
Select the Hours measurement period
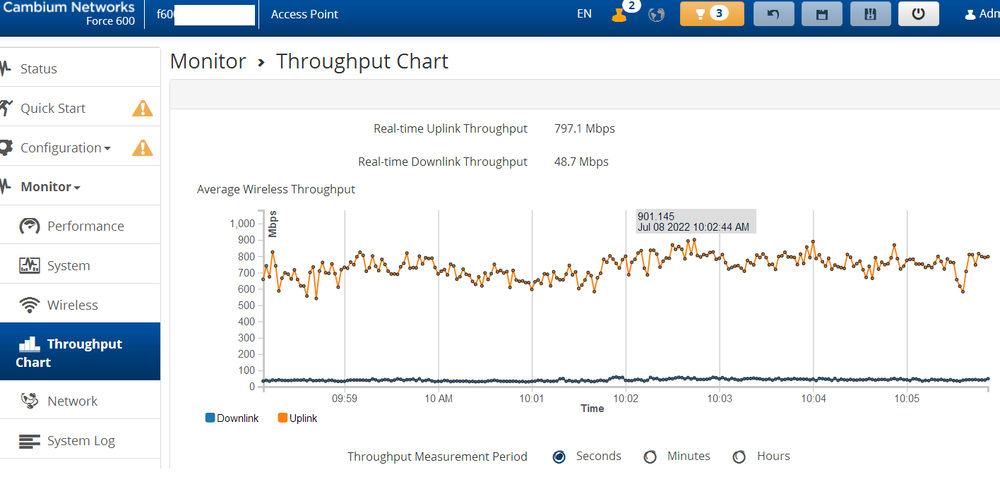[x=739, y=457]
